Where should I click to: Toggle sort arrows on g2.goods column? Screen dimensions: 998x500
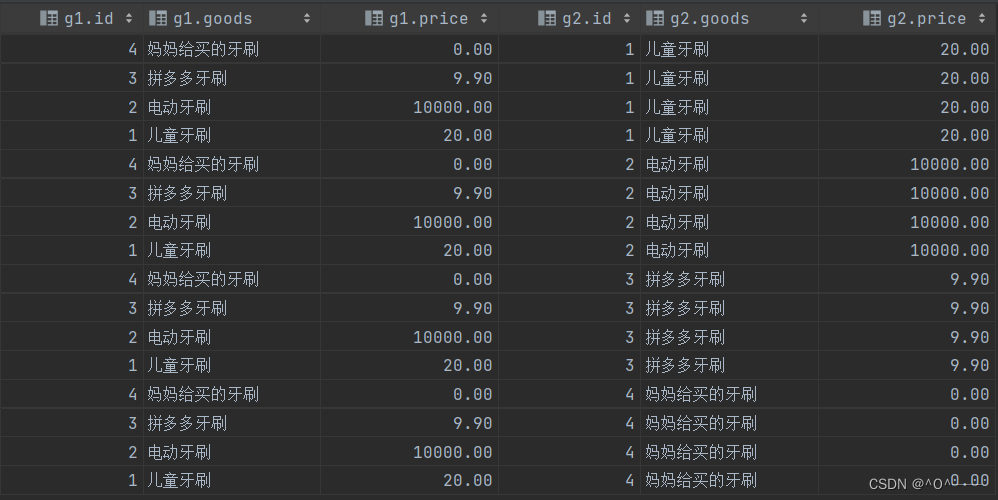(804, 18)
